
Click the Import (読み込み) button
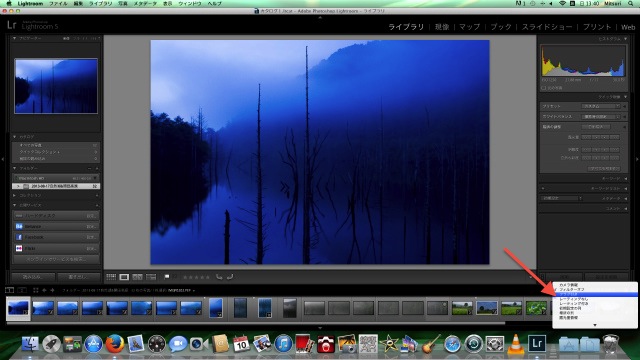pos(33,277)
